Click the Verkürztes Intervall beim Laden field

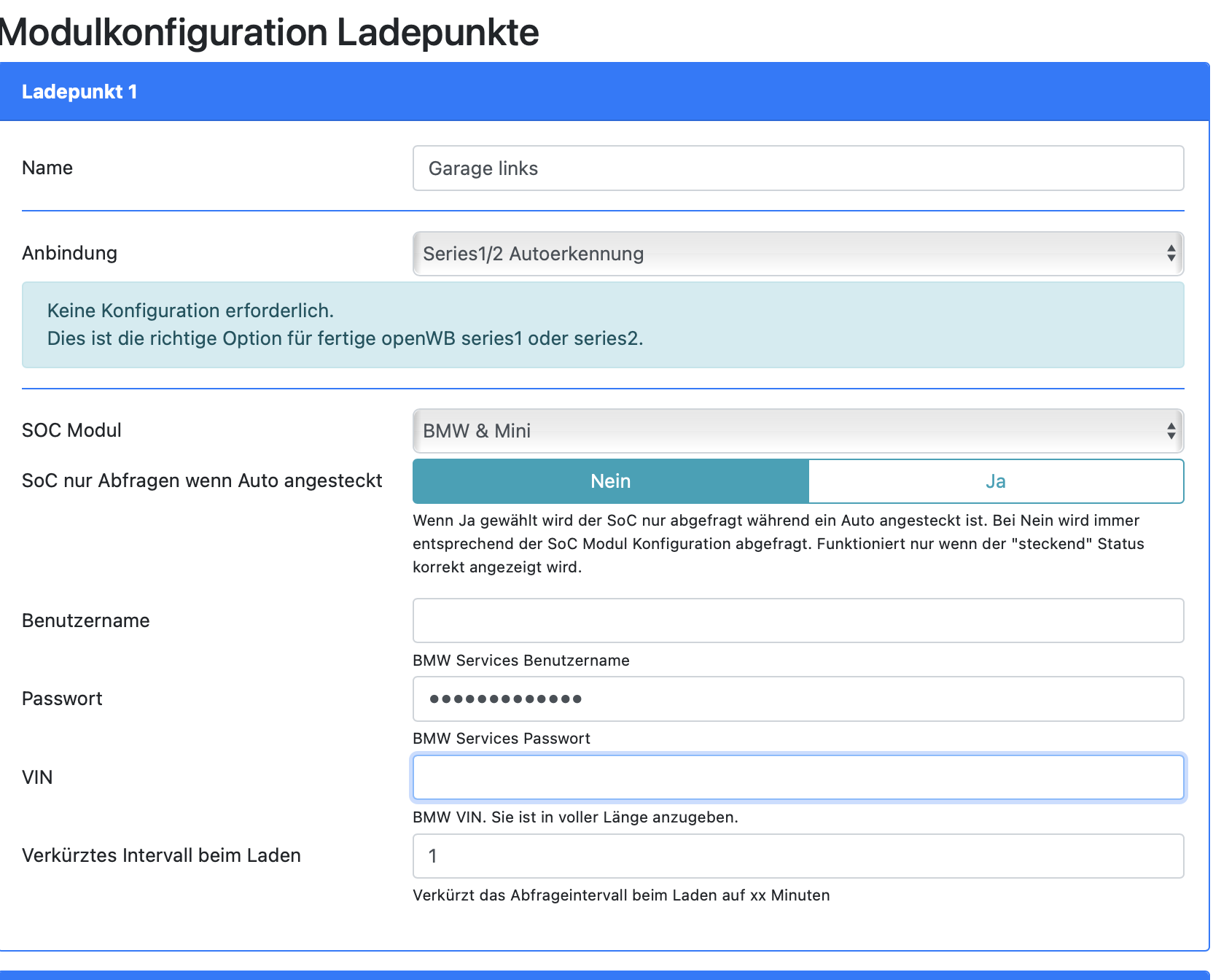pyautogui.click(x=797, y=856)
